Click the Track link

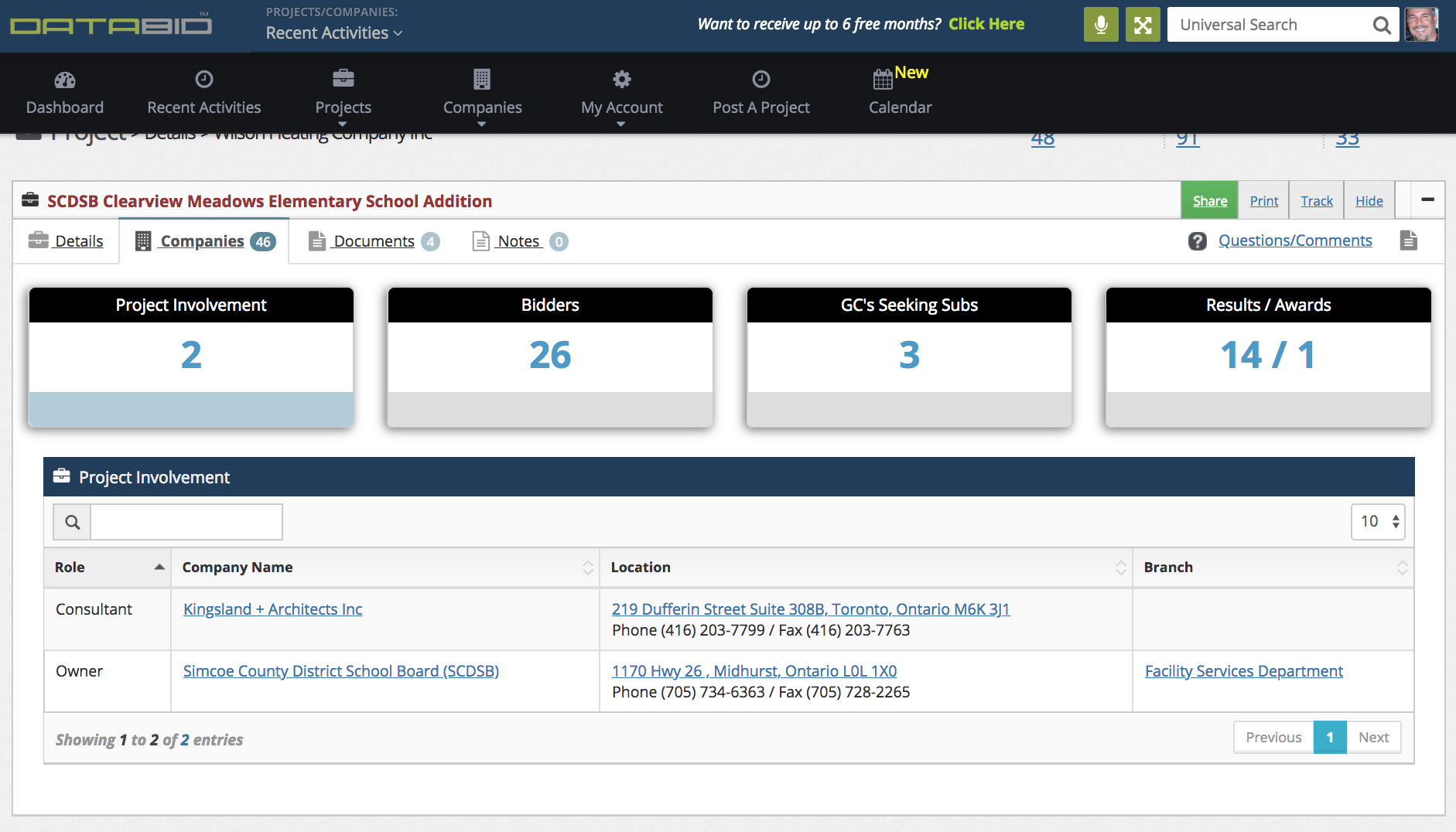click(1317, 201)
